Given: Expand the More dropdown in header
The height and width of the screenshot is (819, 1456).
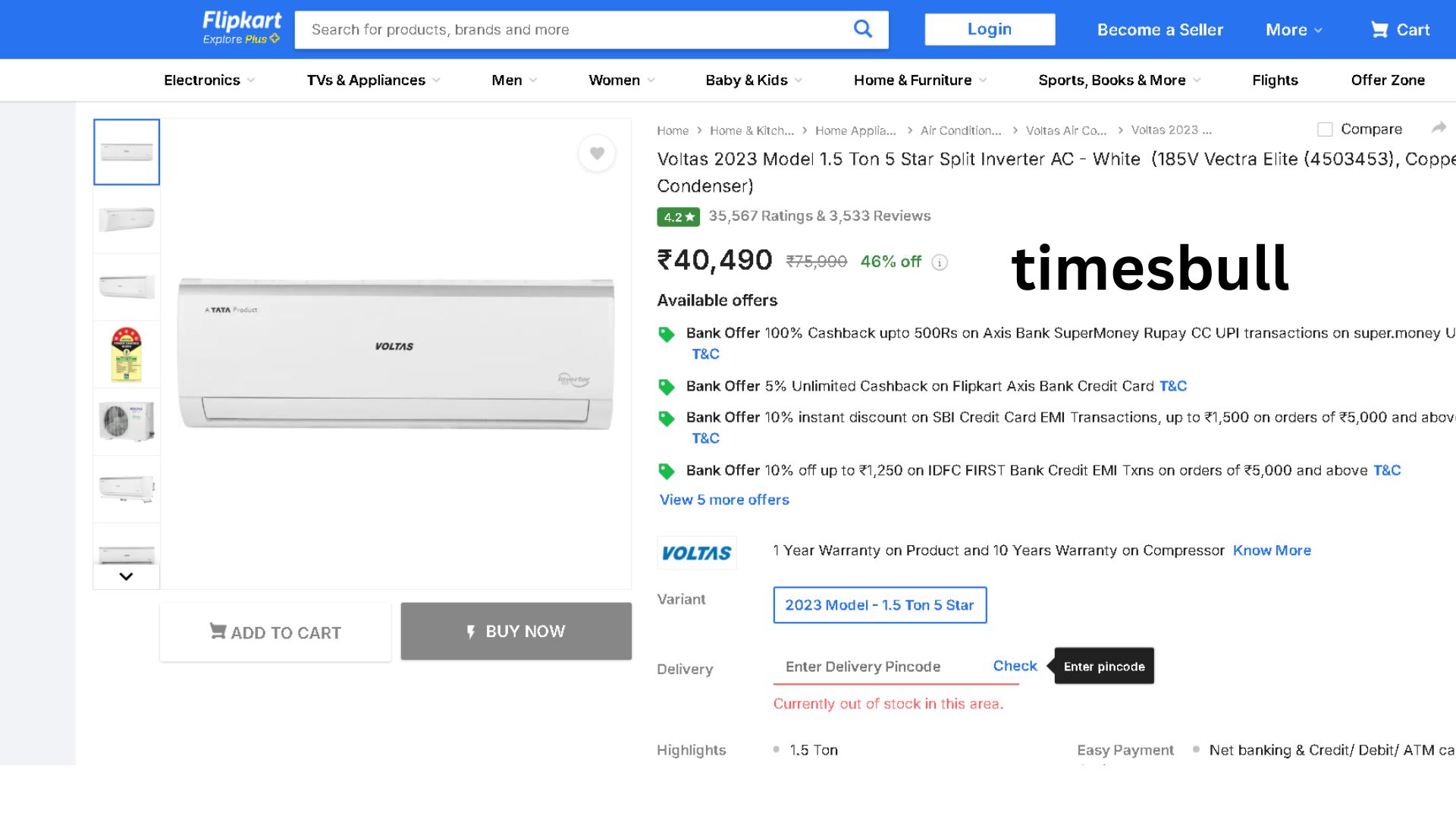Looking at the screenshot, I should tap(1294, 30).
